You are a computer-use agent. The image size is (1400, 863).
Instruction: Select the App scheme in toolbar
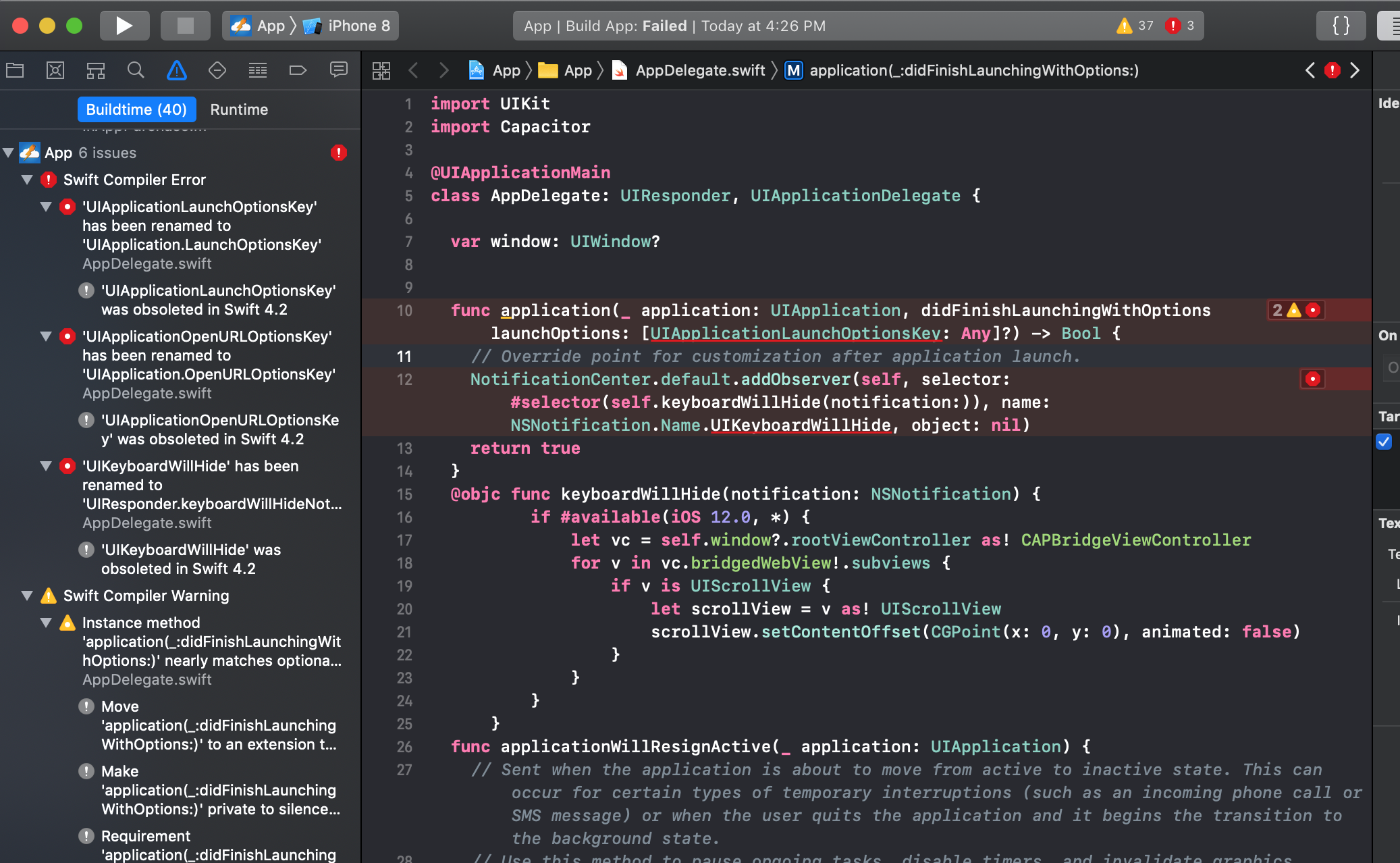[260, 26]
